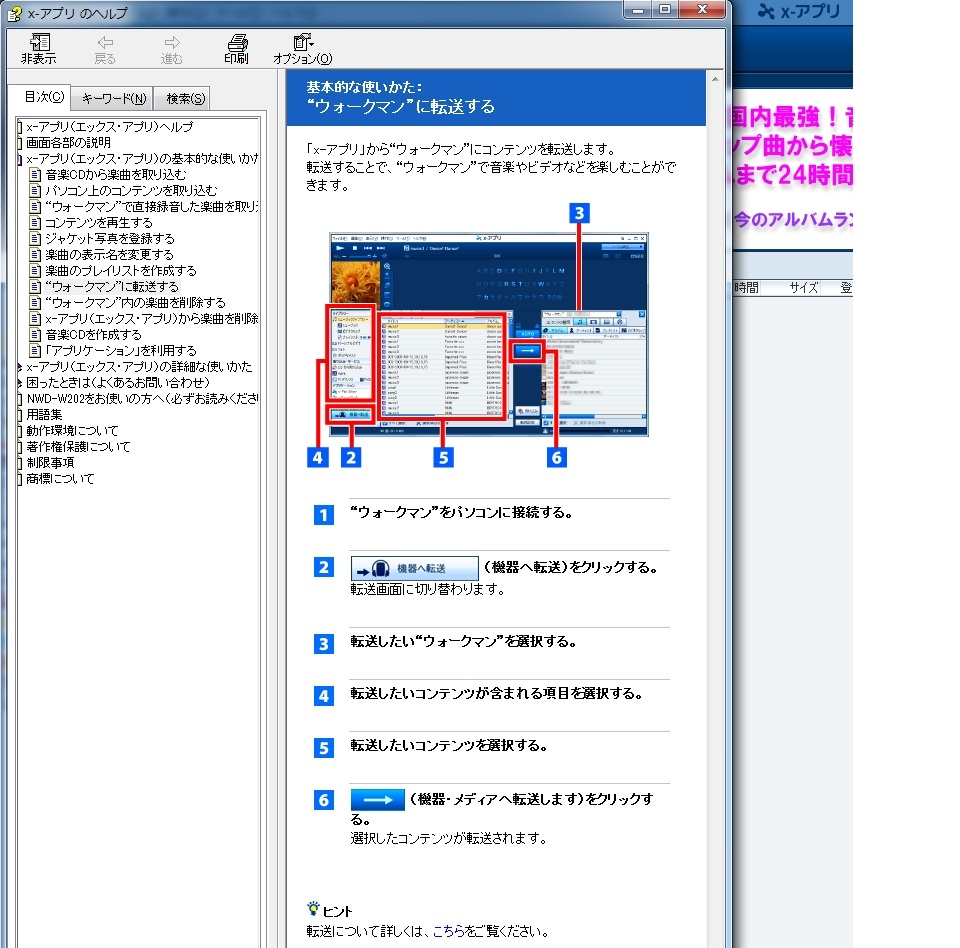
Task: Close the x-アプリ のヘルプ window
Action: coord(702,10)
